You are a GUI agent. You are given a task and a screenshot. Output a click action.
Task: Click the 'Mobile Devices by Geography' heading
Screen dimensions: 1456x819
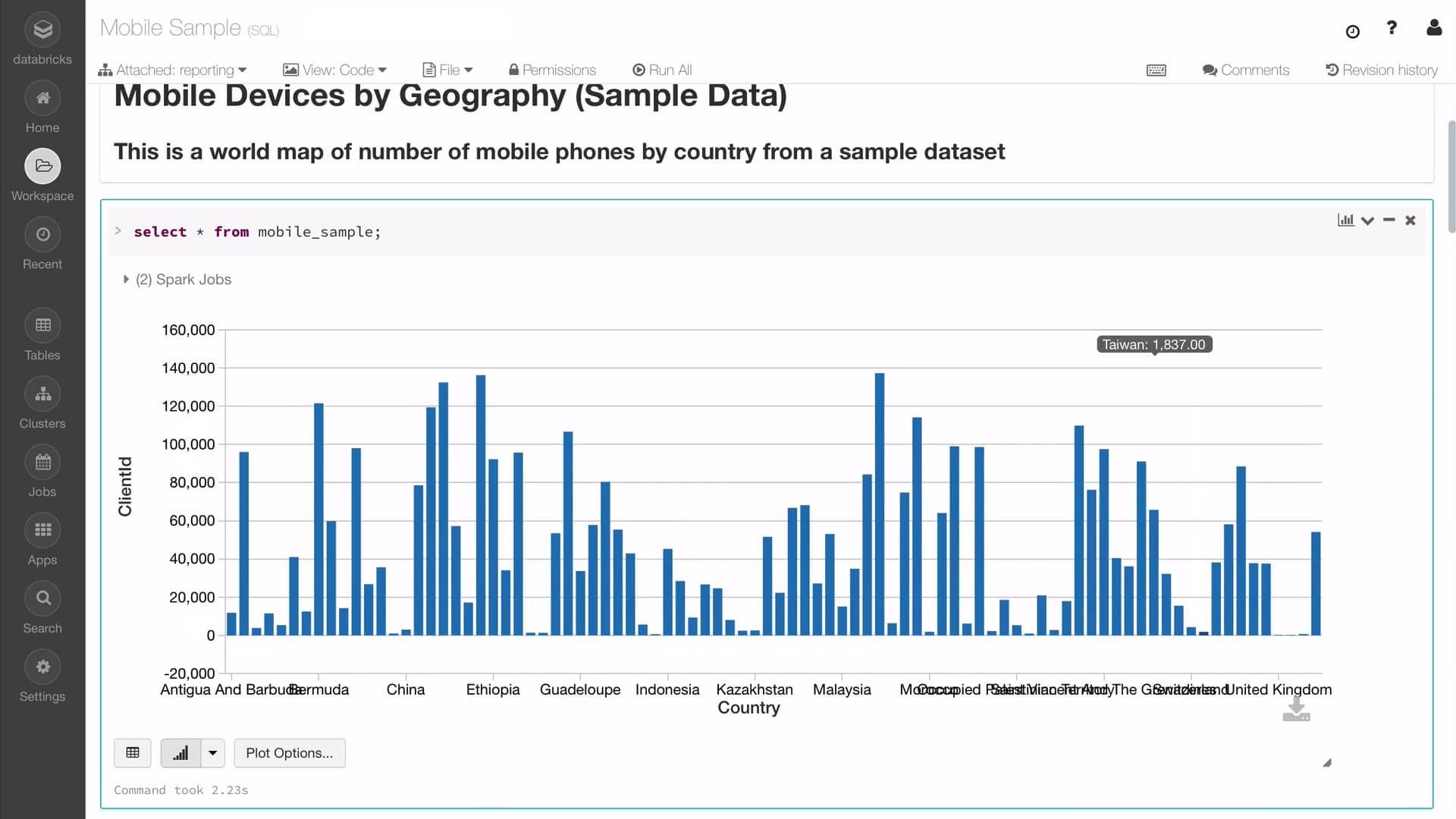450,96
